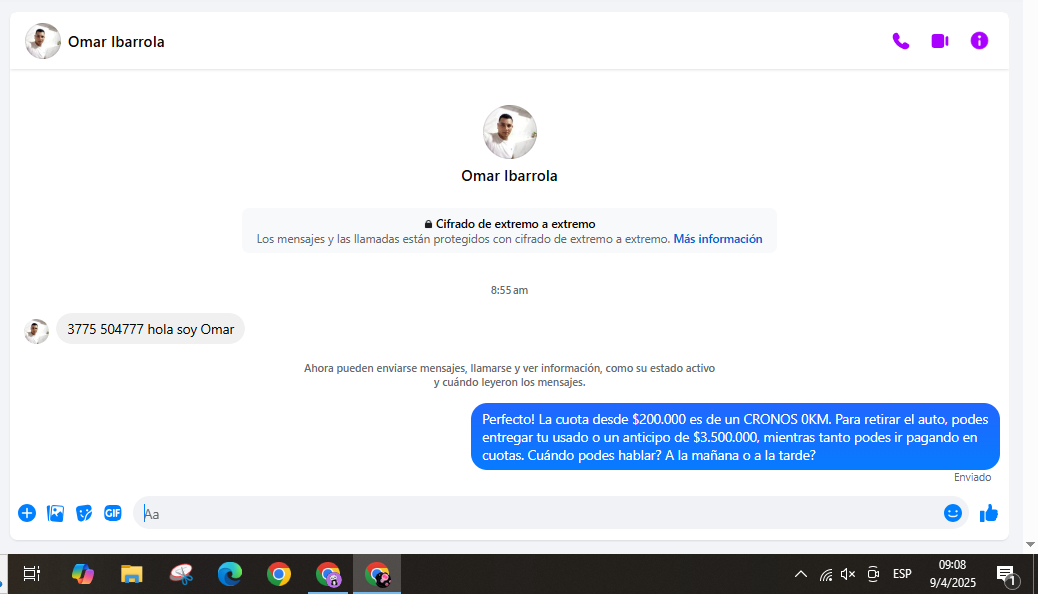This screenshot has width=1038, height=594.
Task: Open File Explorer from taskbar
Action: click(x=132, y=573)
